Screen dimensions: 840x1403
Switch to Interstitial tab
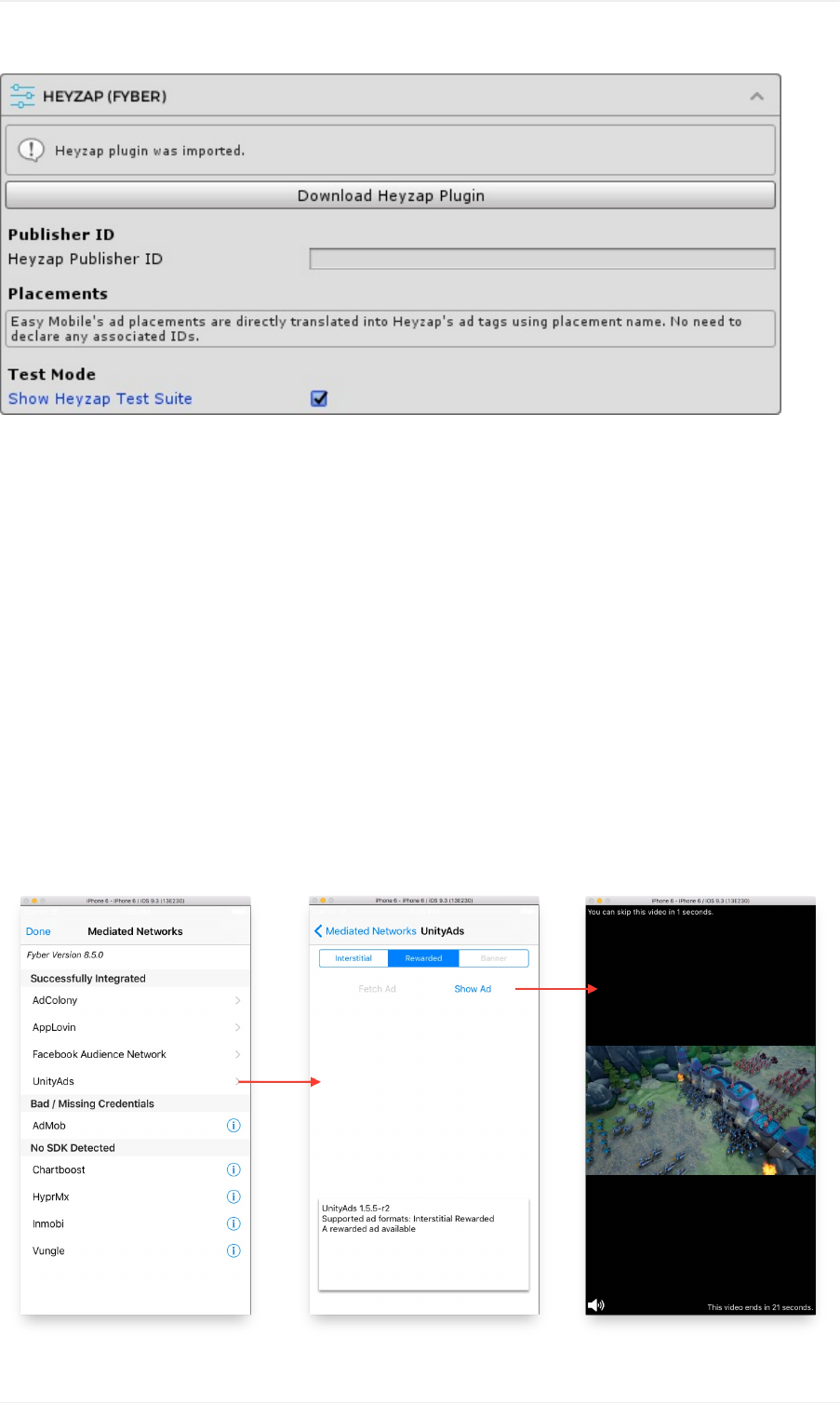(353, 958)
